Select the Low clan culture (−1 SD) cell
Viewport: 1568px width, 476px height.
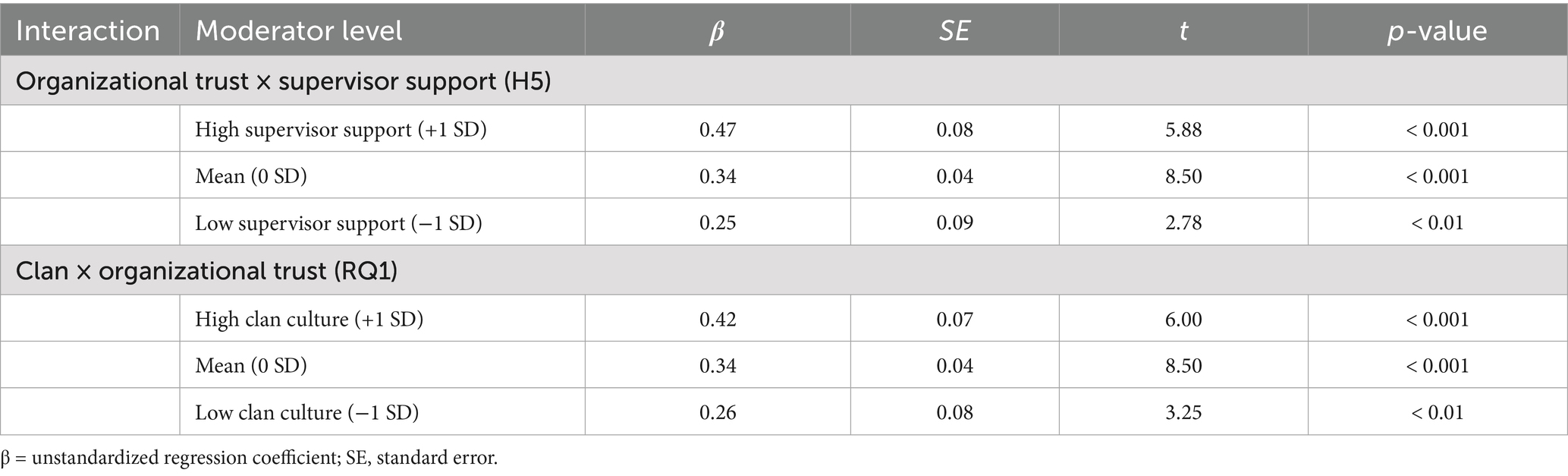306,413
